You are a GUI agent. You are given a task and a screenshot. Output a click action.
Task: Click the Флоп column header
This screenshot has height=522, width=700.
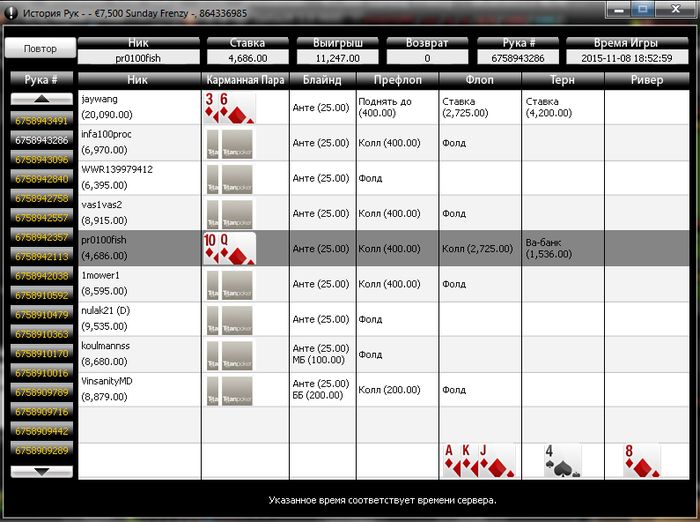(x=480, y=80)
